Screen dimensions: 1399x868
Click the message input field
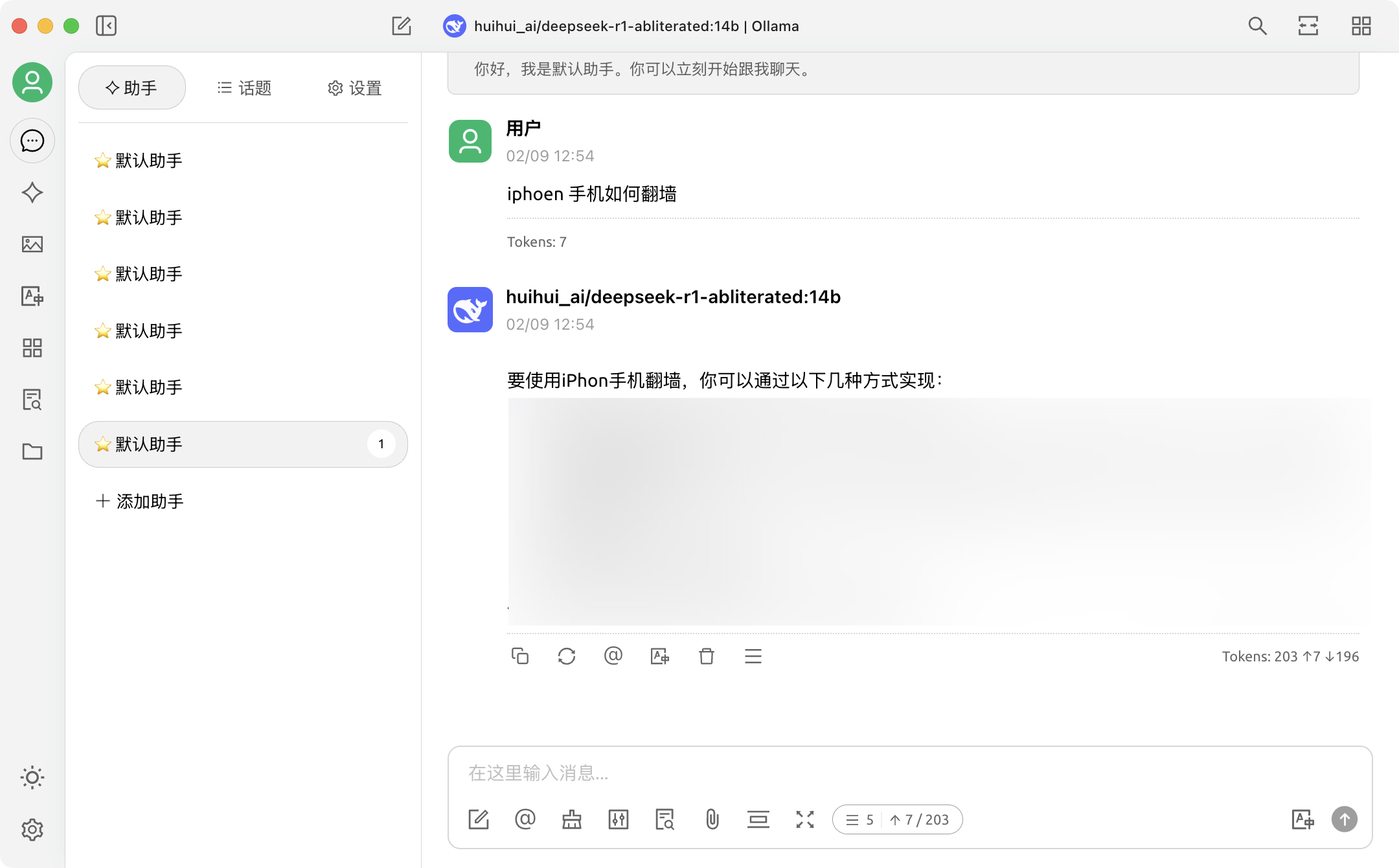click(910, 773)
